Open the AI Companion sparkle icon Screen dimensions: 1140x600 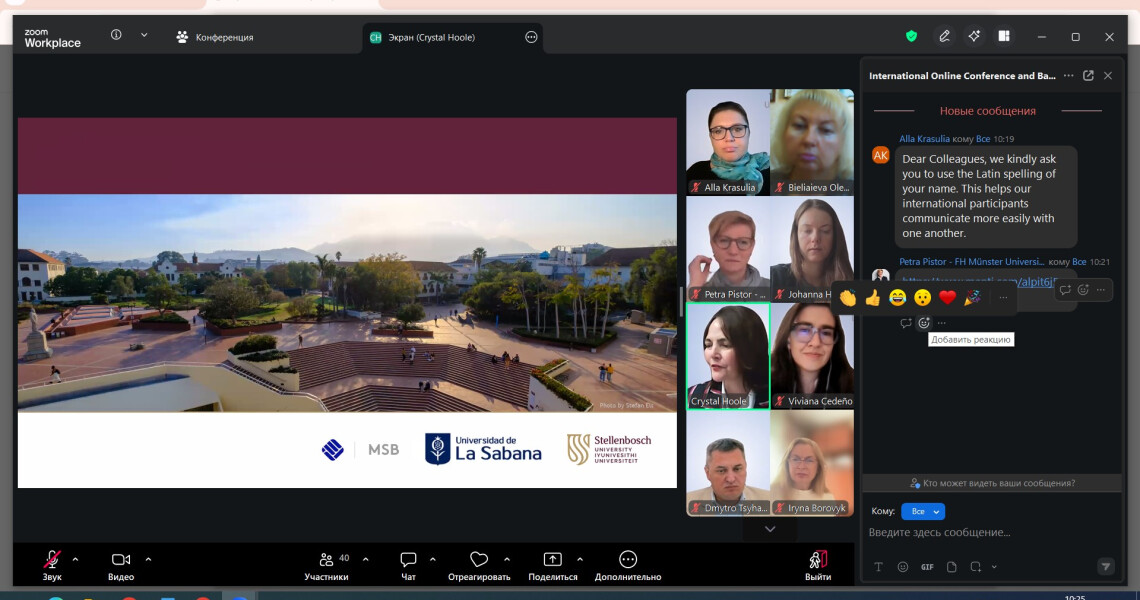tap(974, 36)
